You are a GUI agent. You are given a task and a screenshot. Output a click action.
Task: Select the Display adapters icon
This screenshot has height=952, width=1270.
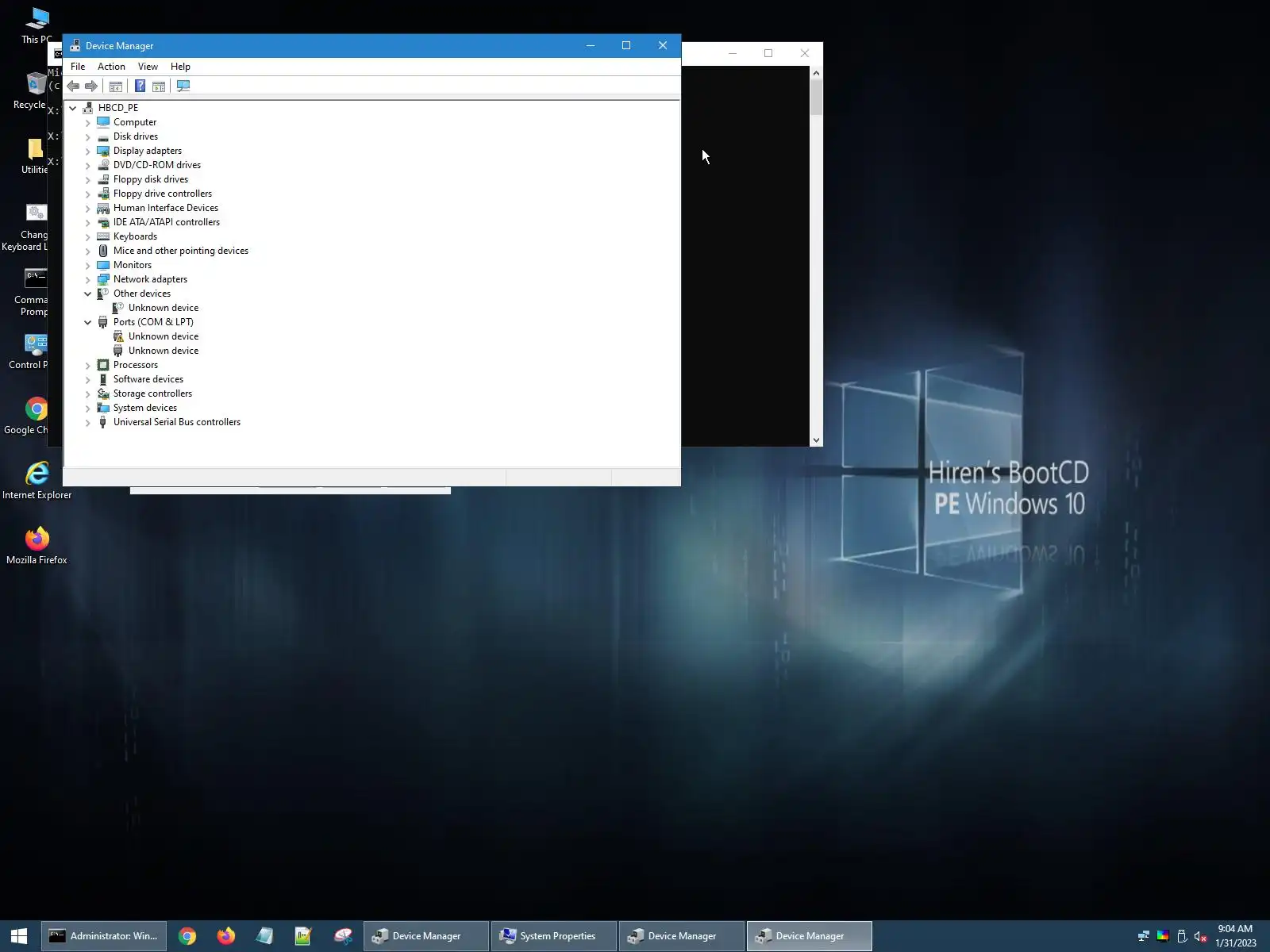103,151
